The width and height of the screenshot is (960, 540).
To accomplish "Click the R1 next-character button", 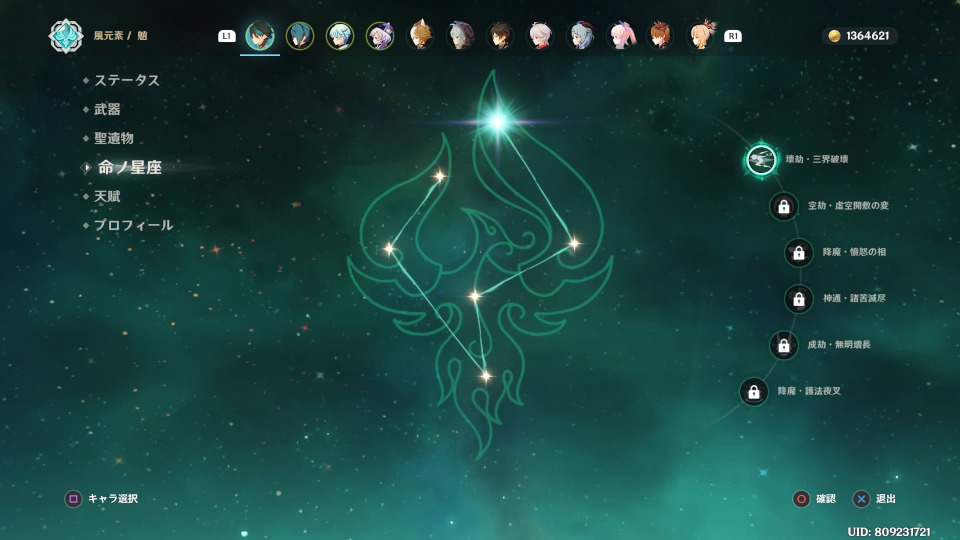I will [x=733, y=36].
